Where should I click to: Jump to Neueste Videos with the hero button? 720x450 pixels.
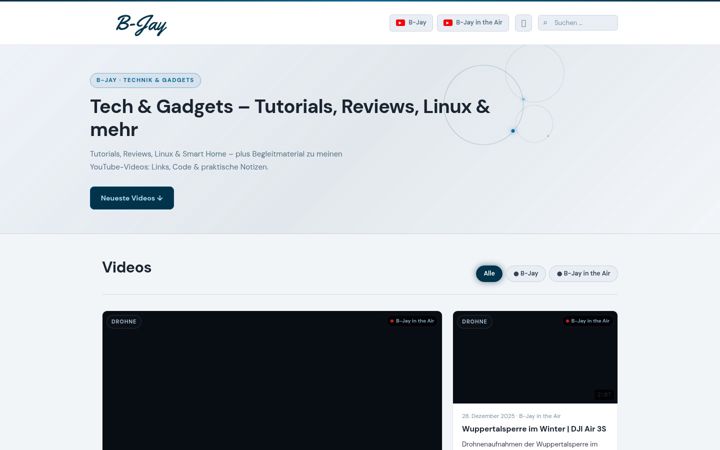coord(132,198)
